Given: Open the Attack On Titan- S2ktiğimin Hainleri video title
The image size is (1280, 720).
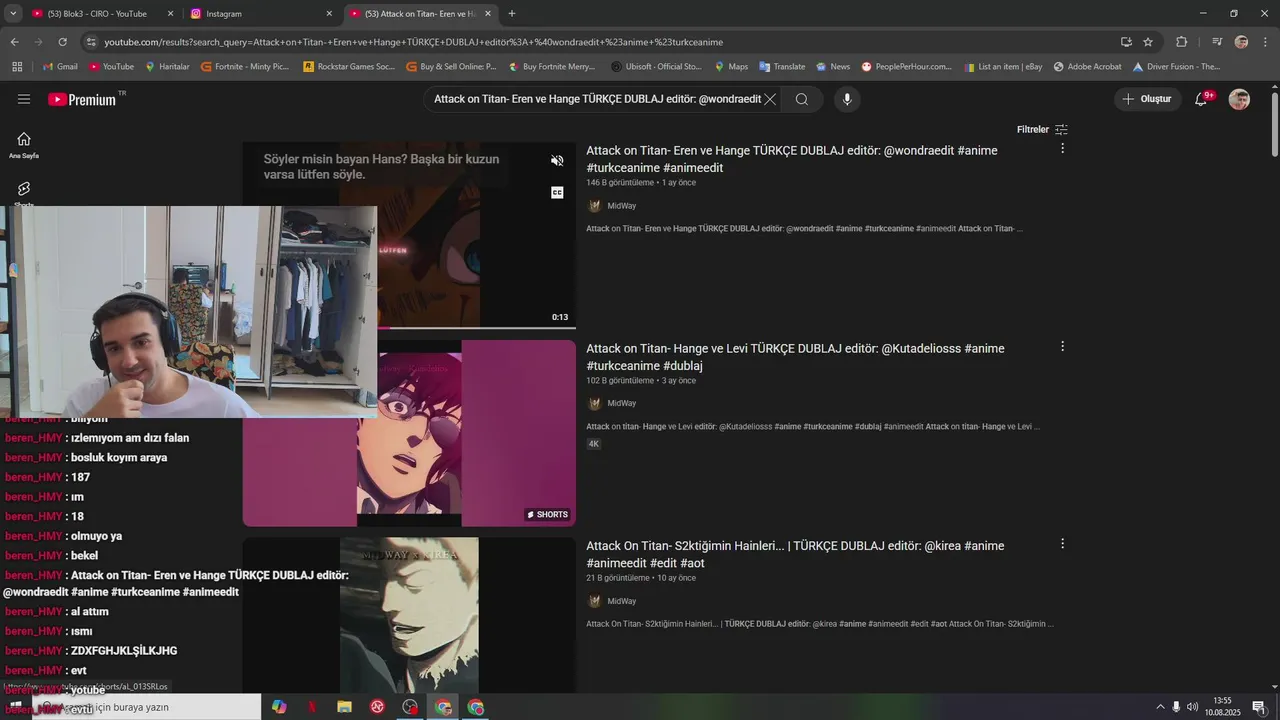Looking at the screenshot, I should point(795,554).
